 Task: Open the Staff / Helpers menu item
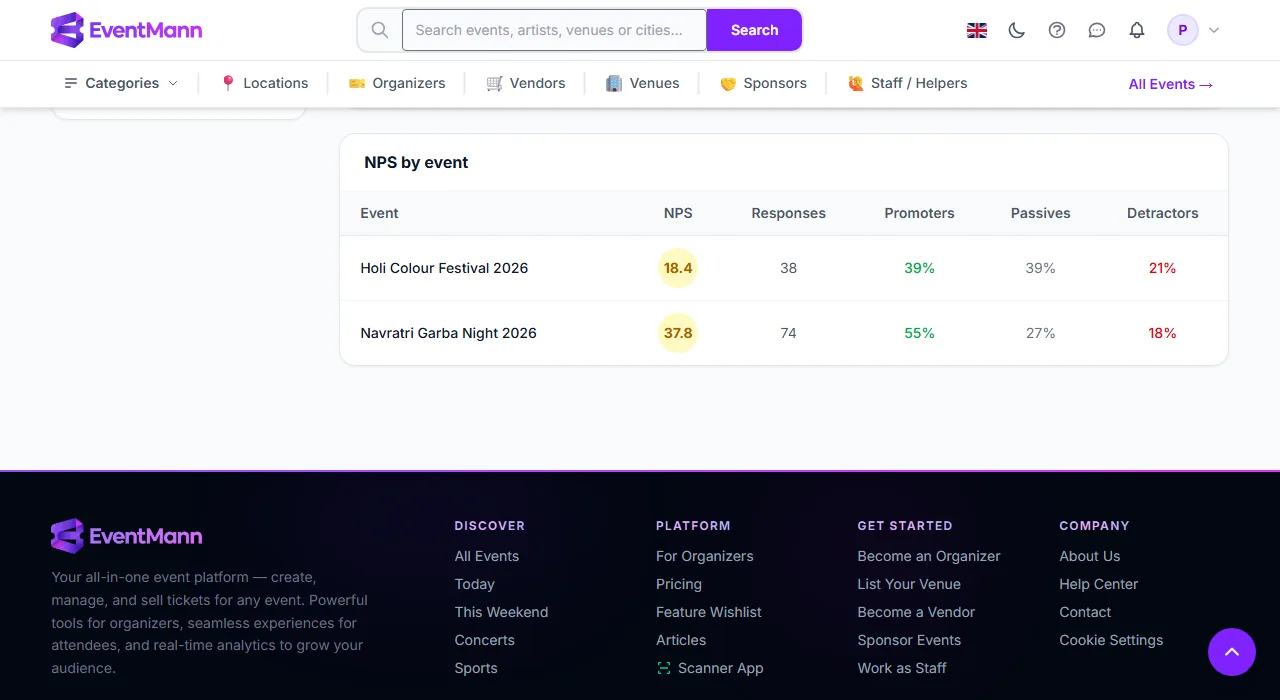tap(907, 83)
